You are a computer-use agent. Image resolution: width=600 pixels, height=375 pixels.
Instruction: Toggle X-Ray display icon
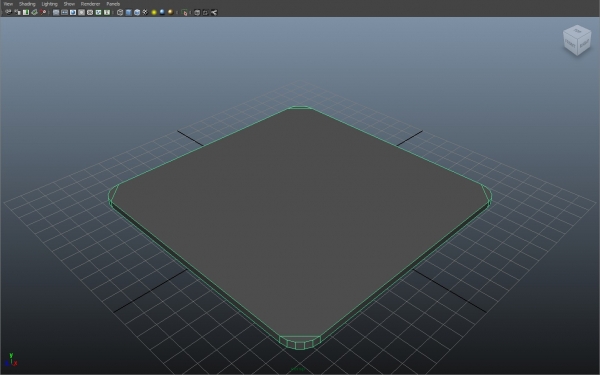pyautogui.click(x=197, y=12)
